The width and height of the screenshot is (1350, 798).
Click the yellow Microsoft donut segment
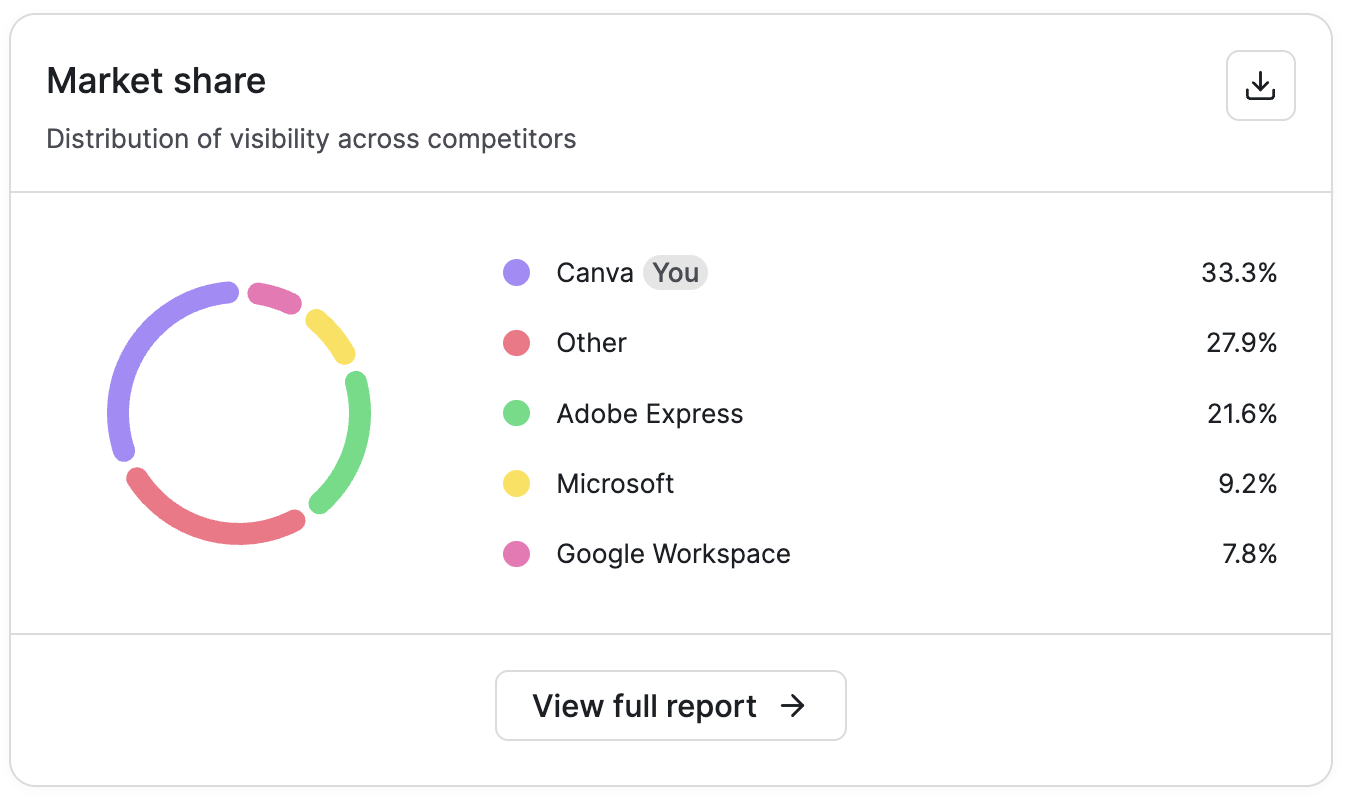[x=331, y=336]
